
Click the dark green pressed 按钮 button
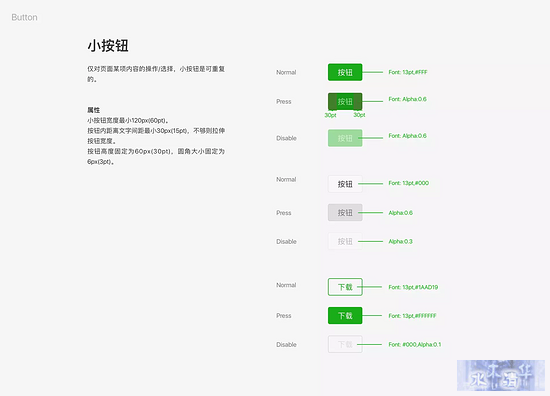(345, 101)
